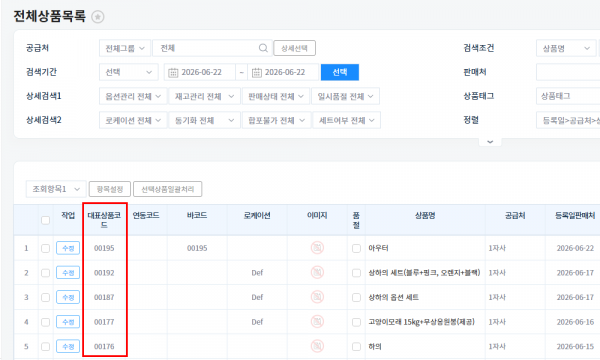
Task: Open the 상품명 search condition dropdown
Action: click(566, 48)
